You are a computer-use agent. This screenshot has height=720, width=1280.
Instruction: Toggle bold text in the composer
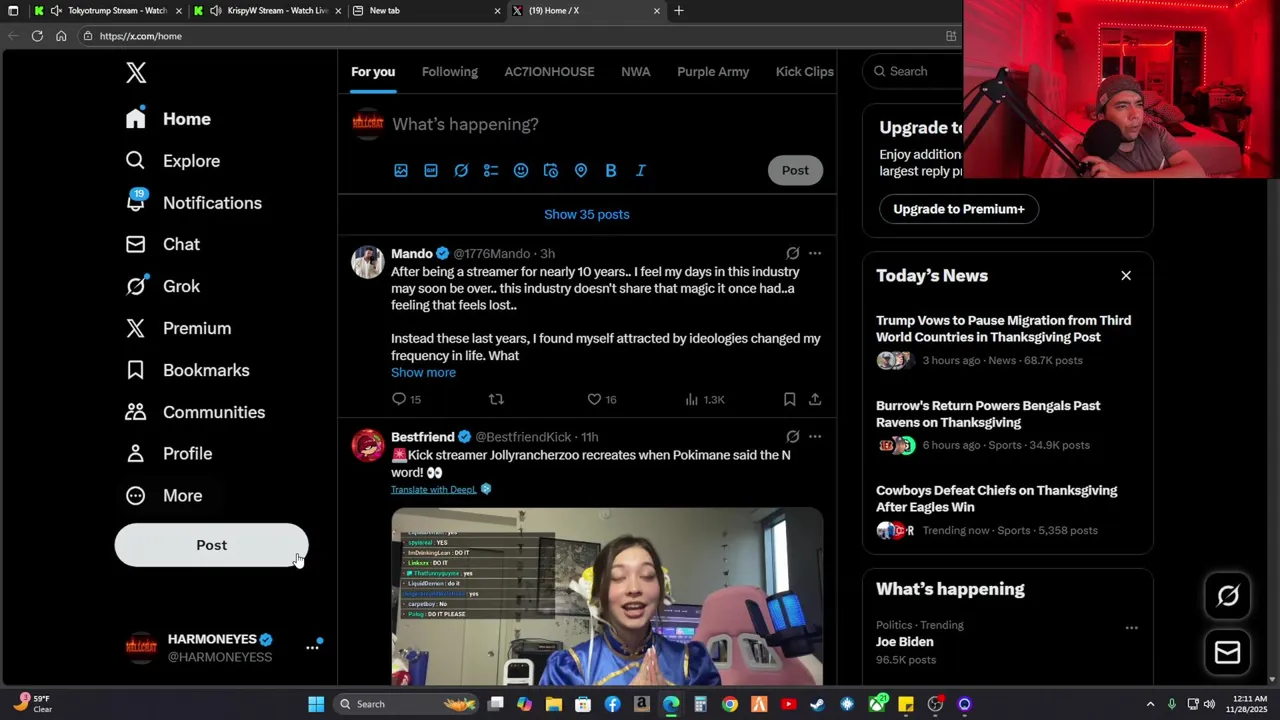click(611, 171)
